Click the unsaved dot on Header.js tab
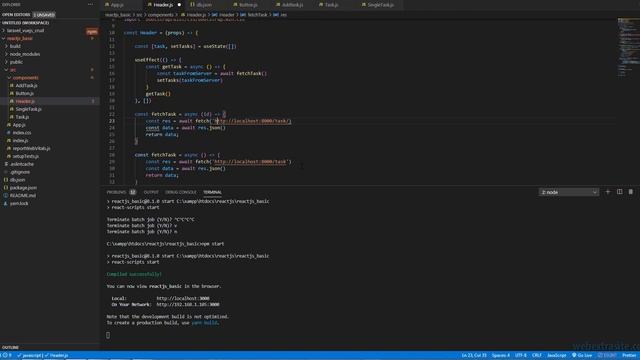This screenshot has height=360, width=640. point(179,5)
